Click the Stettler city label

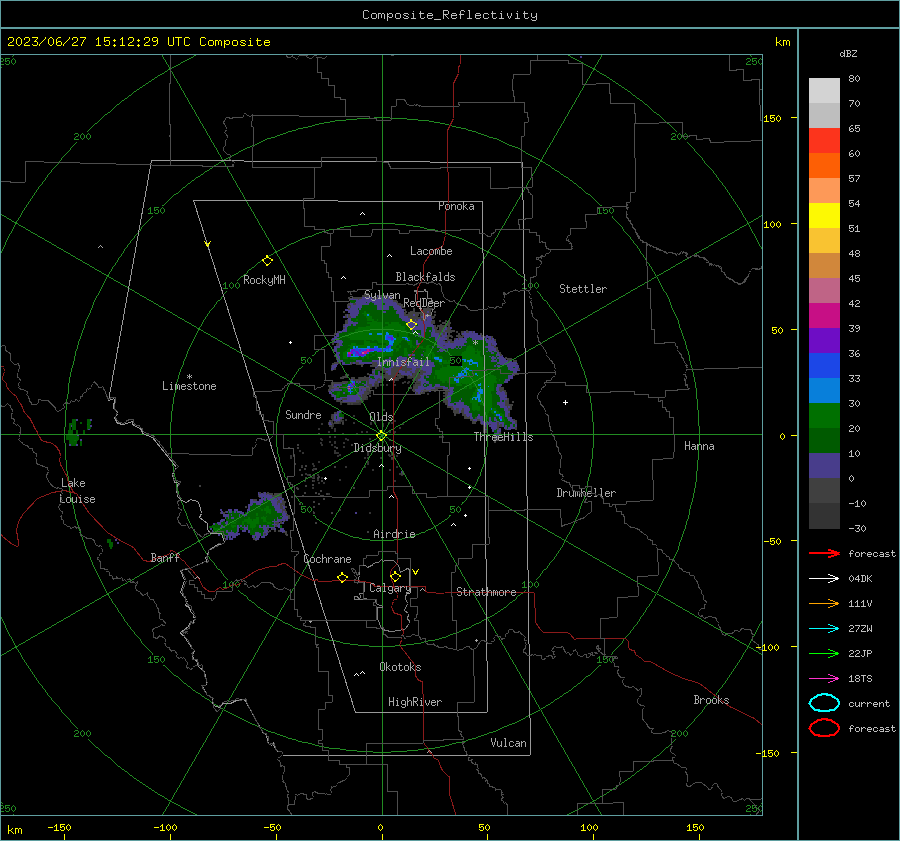(x=583, y=289)
